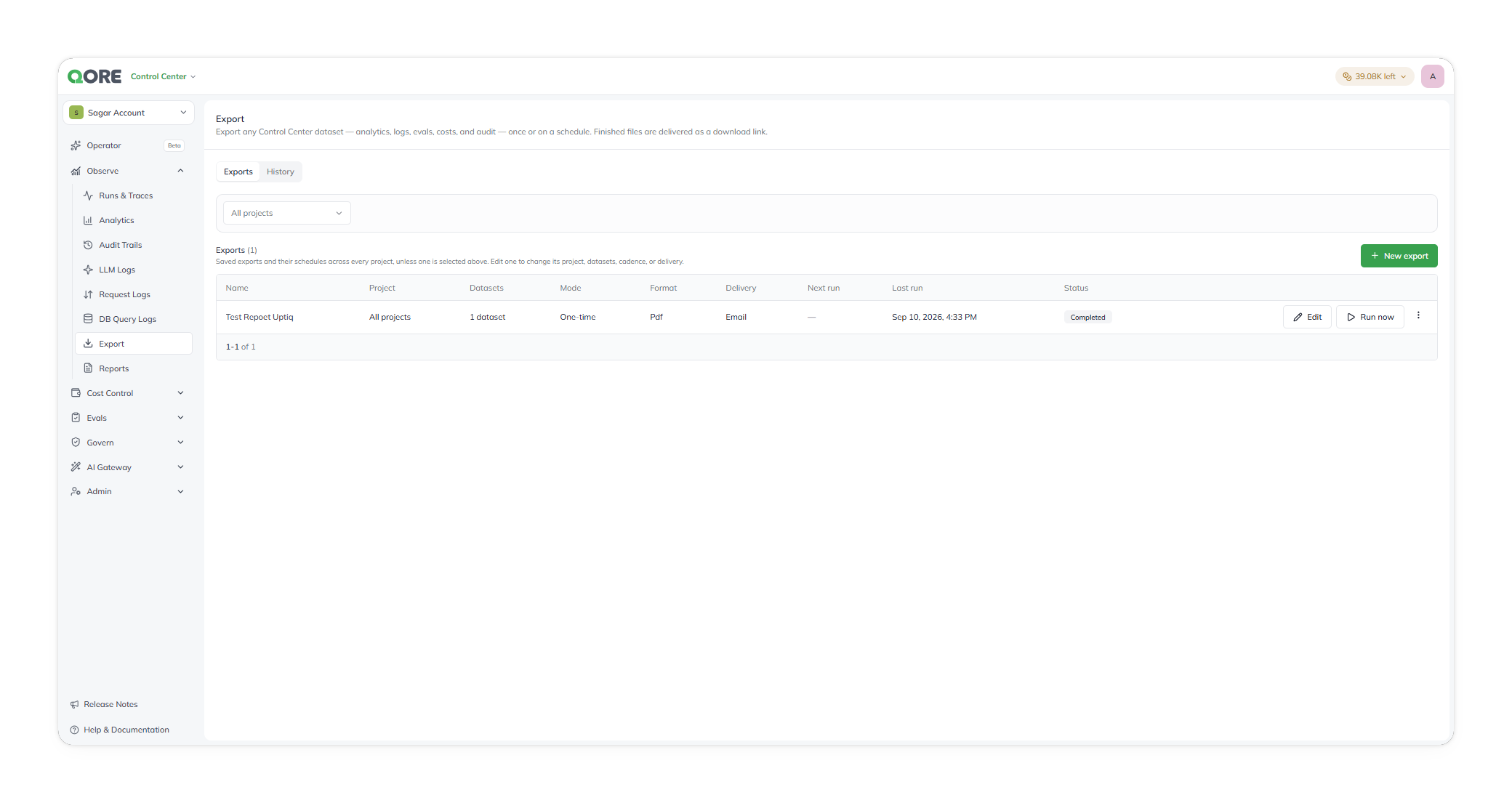Screen dimensions: 1512x803
Task: Expand the AI Gateway section chevron
Action: click(x=180, y=467)
